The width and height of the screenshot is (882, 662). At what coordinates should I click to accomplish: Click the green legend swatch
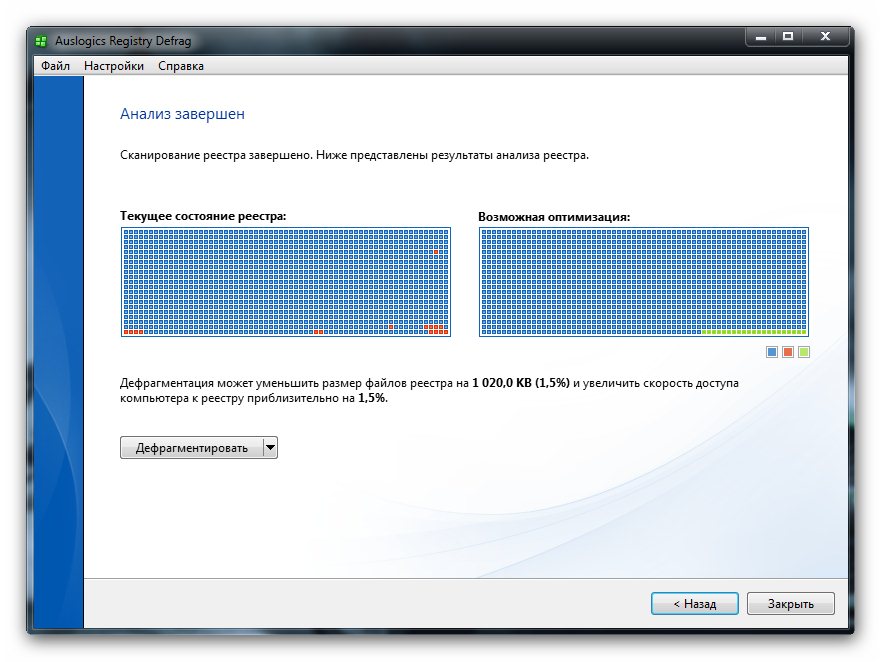point(804,352)
